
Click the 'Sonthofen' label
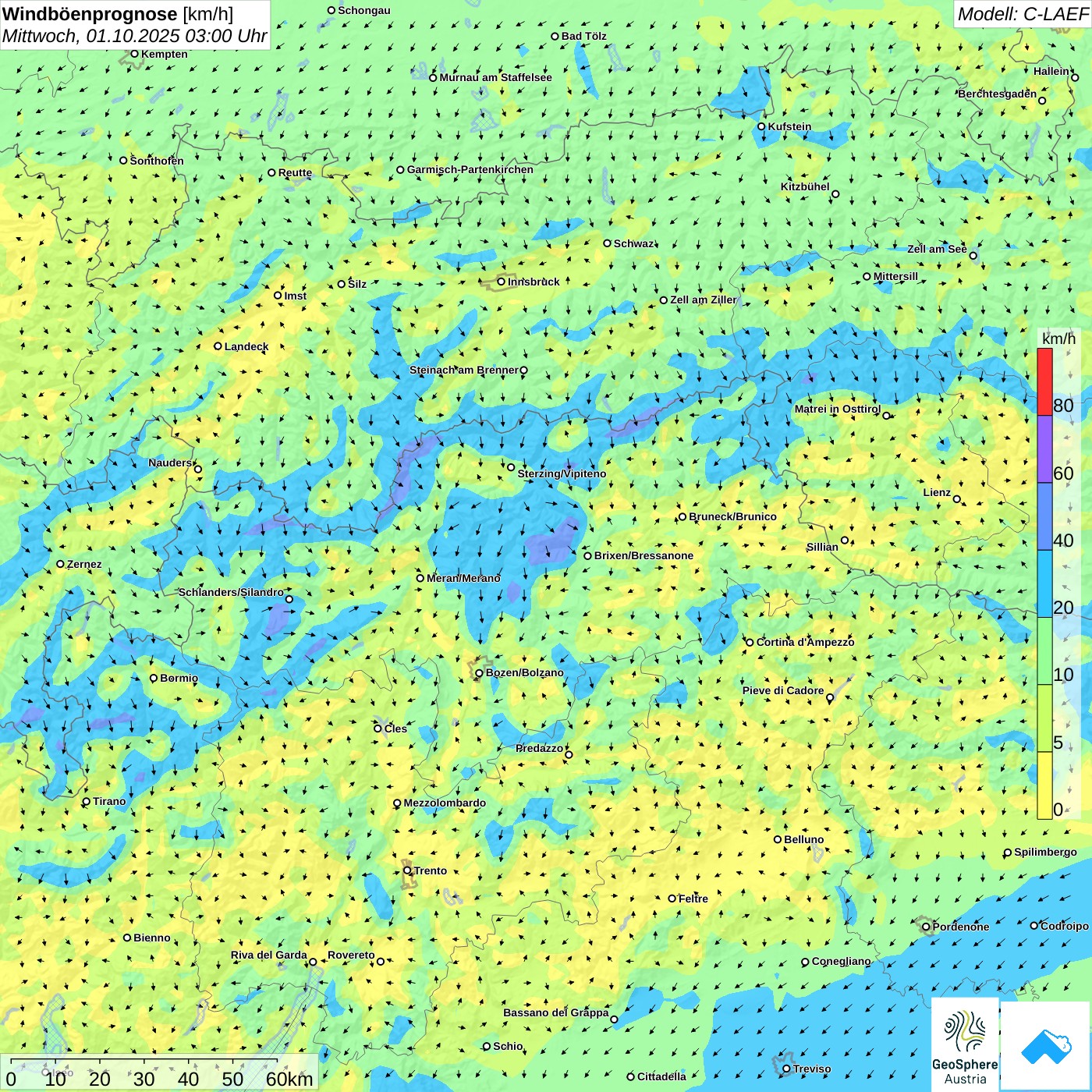(157, 161)
